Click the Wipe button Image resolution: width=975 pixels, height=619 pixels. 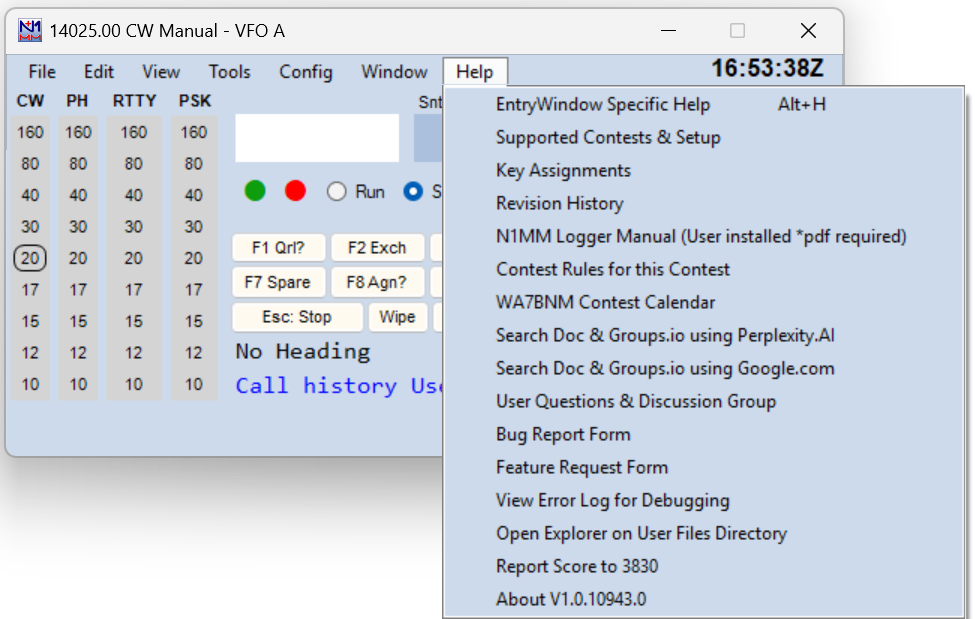[399, 318]
